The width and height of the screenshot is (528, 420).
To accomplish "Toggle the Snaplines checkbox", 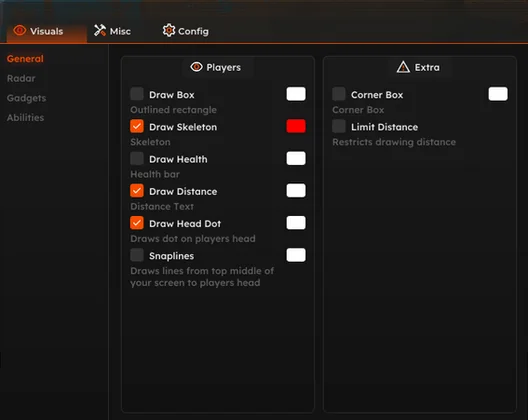I will (137, 255).
